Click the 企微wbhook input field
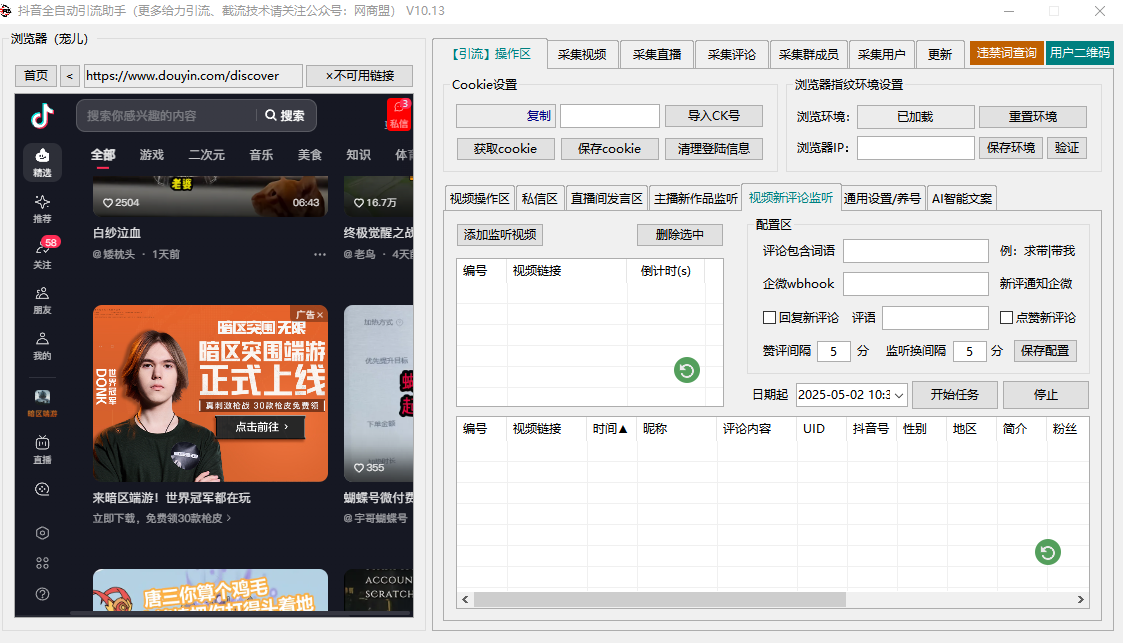Screen dimensions: 1123x643 915,284
